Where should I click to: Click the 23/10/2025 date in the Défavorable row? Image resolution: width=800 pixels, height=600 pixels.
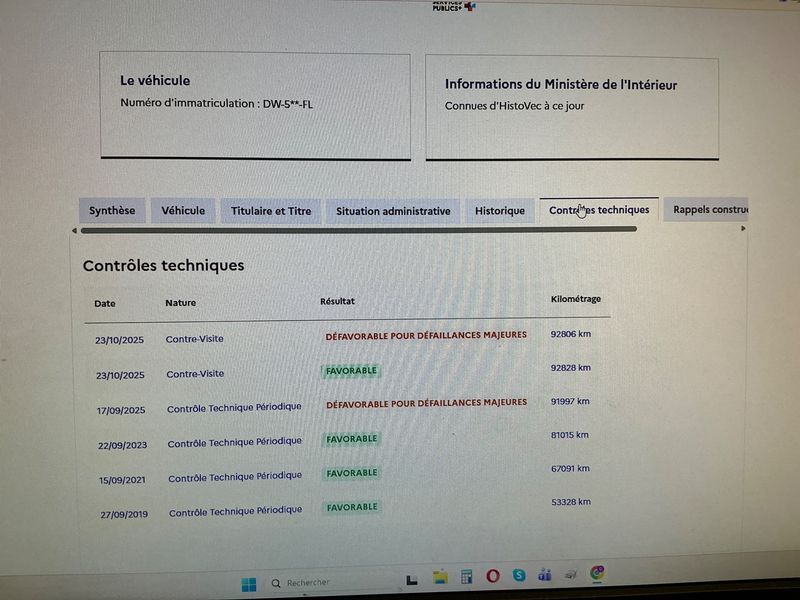point(119,340)
